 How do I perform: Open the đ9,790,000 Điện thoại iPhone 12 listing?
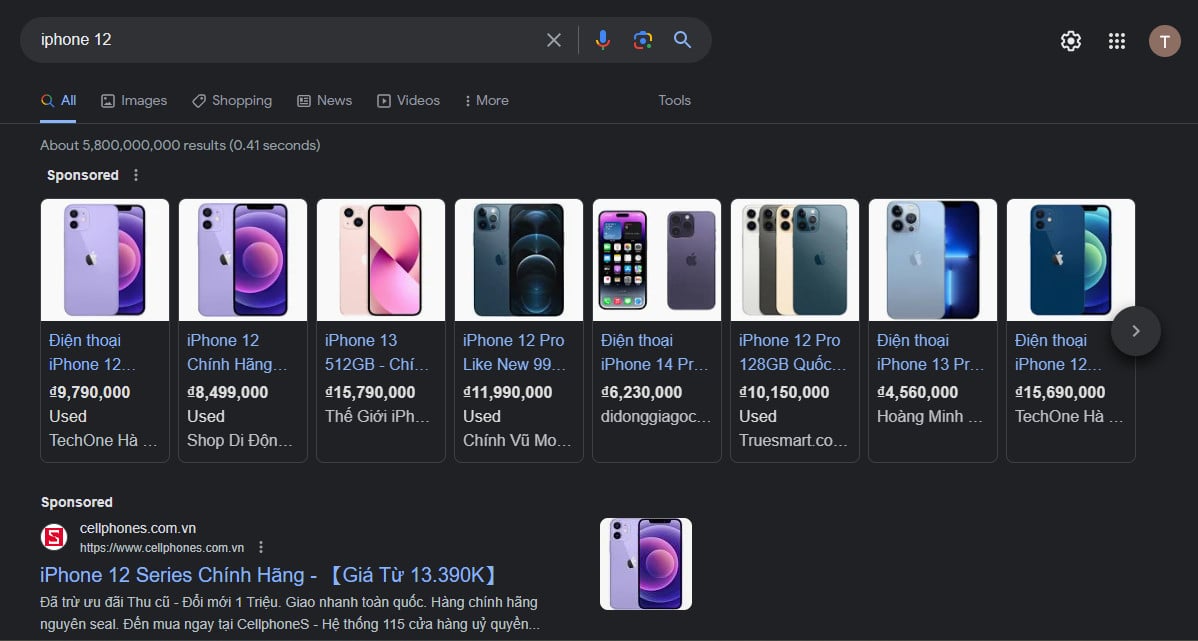tap(92, 352)
